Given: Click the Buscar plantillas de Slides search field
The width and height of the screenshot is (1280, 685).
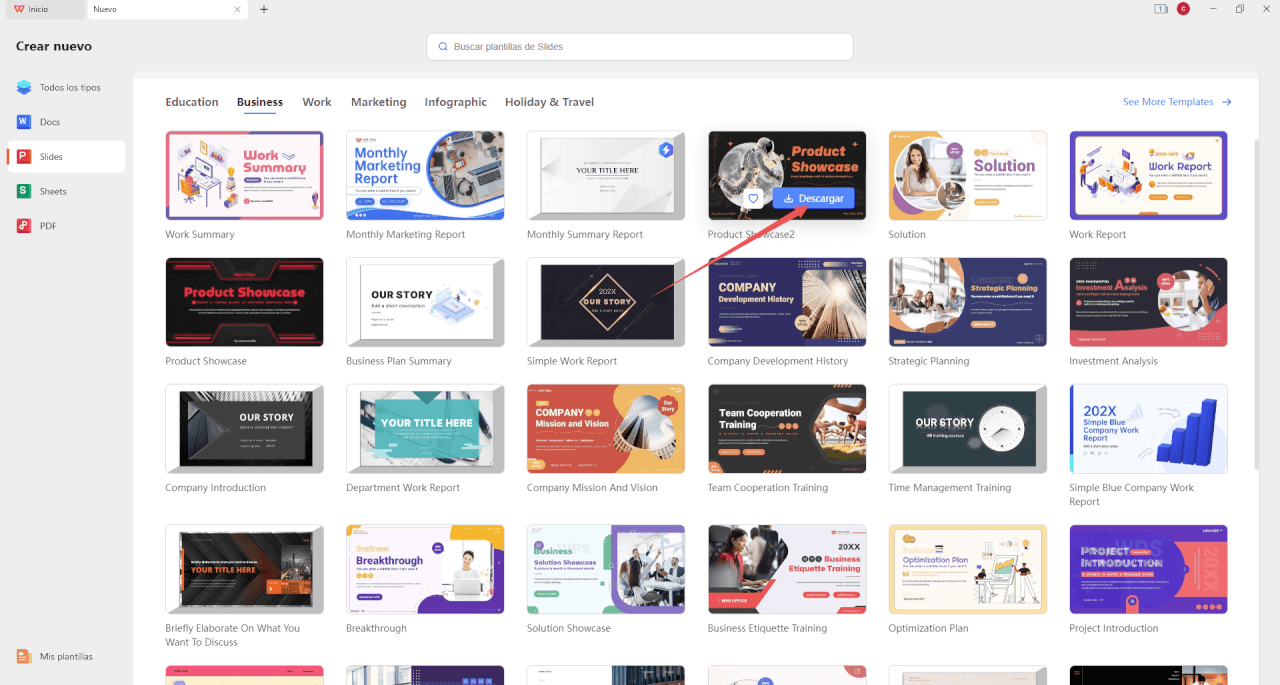Looking at the screenshot, I should click(x=640, y=46).
